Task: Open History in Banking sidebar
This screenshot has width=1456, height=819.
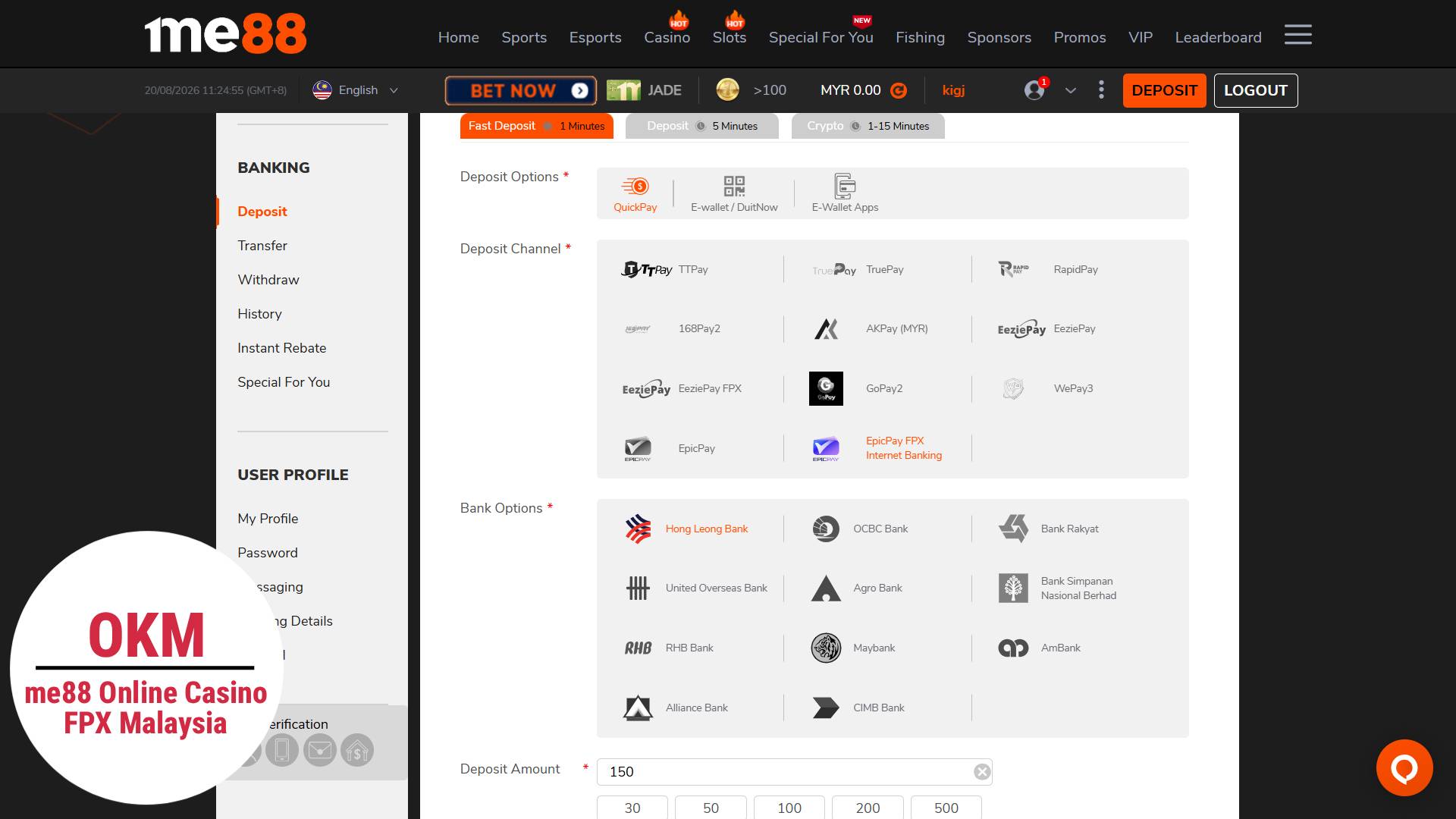Action: pos(259,314)
